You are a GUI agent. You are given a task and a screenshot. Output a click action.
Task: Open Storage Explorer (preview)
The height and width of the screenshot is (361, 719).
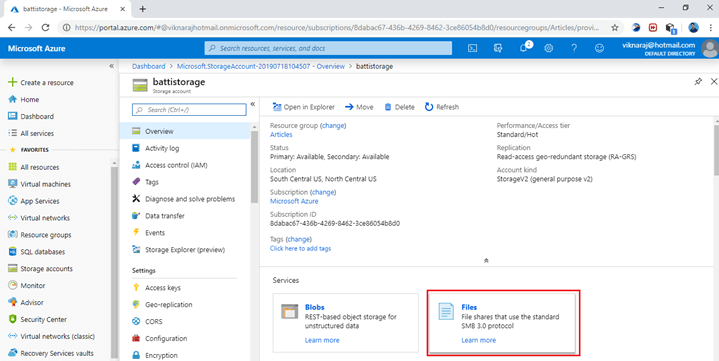point(185,250)
